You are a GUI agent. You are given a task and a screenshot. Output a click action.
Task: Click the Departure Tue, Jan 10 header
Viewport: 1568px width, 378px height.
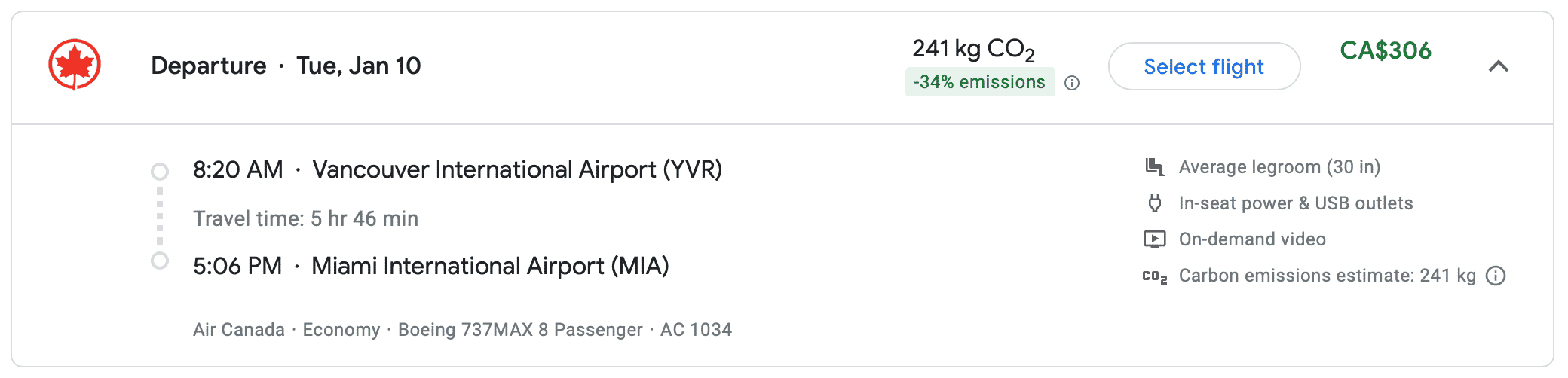[286, 66]
